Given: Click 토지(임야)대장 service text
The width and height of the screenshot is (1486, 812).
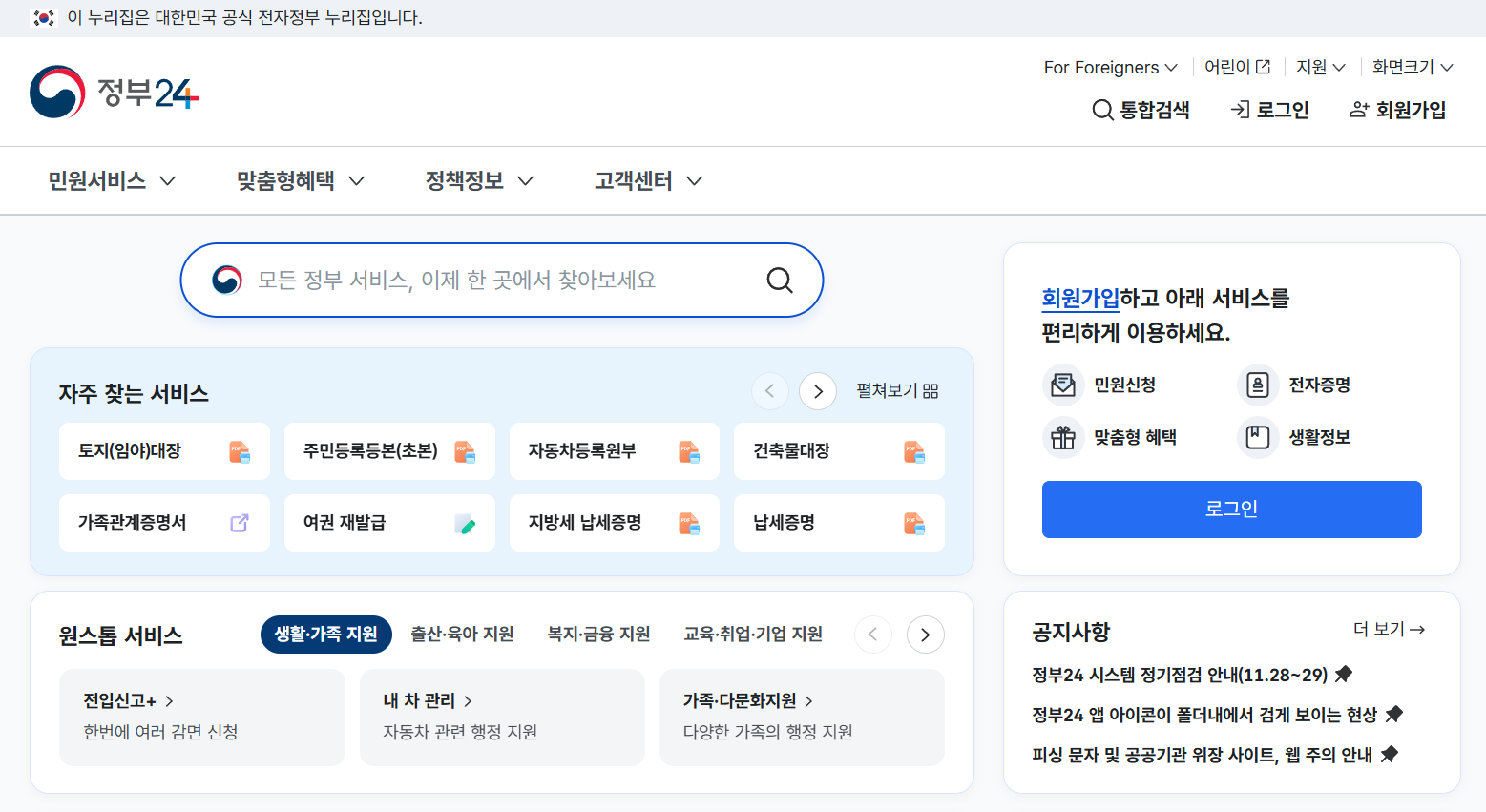Looking at the screenshot, I should tap(130, 451).
